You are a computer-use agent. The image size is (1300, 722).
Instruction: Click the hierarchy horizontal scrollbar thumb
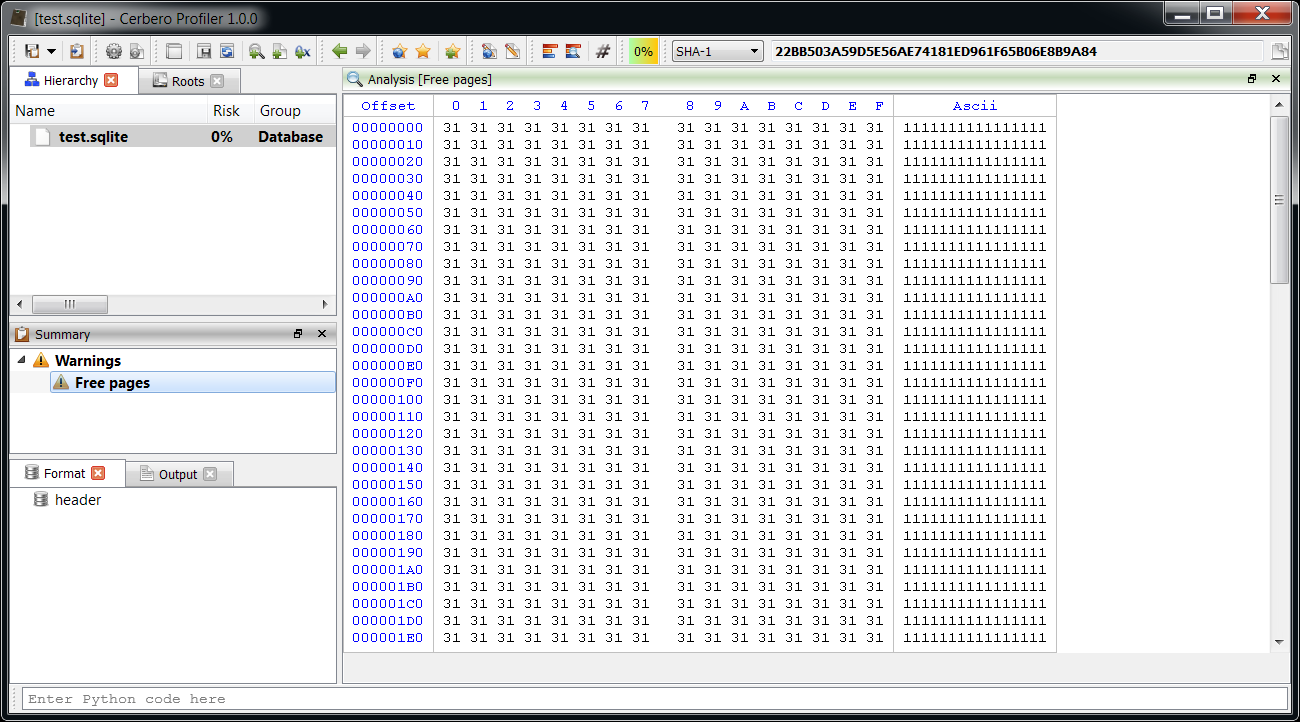coord(70,304)
